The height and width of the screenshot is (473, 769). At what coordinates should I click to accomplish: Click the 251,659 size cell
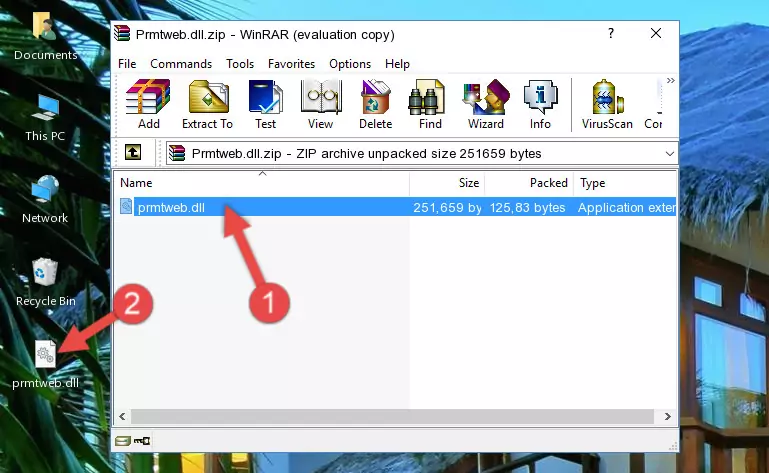point(447,208)
